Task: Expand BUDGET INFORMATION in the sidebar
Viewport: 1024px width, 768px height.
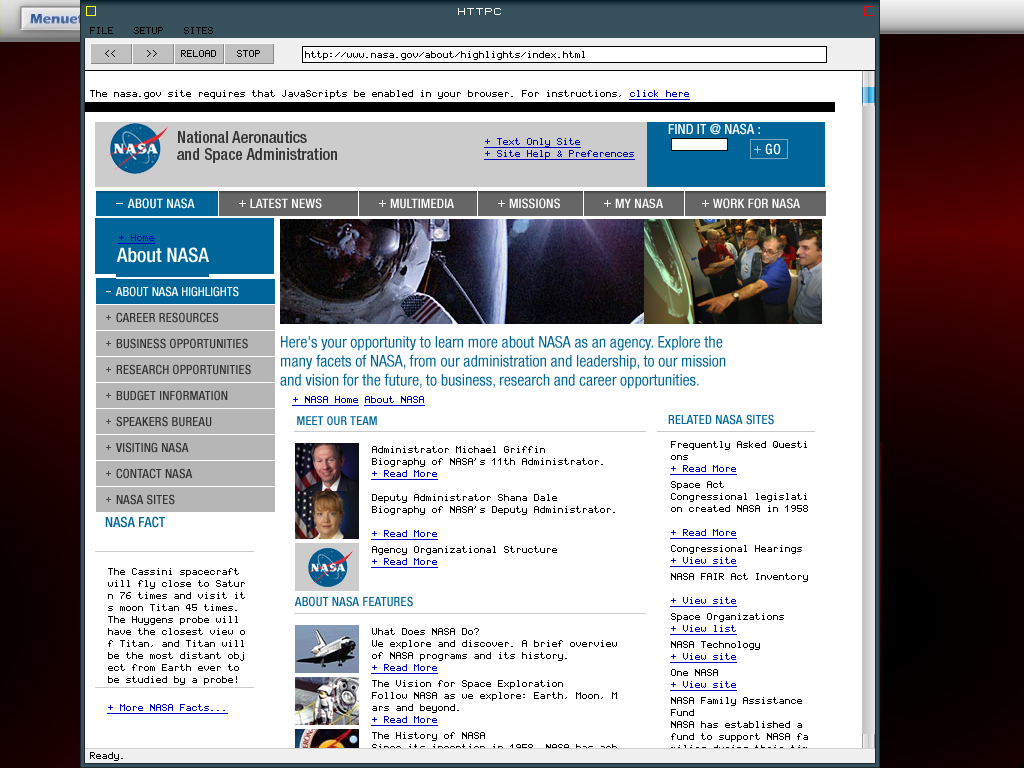Action: click(x=185, y=396)
